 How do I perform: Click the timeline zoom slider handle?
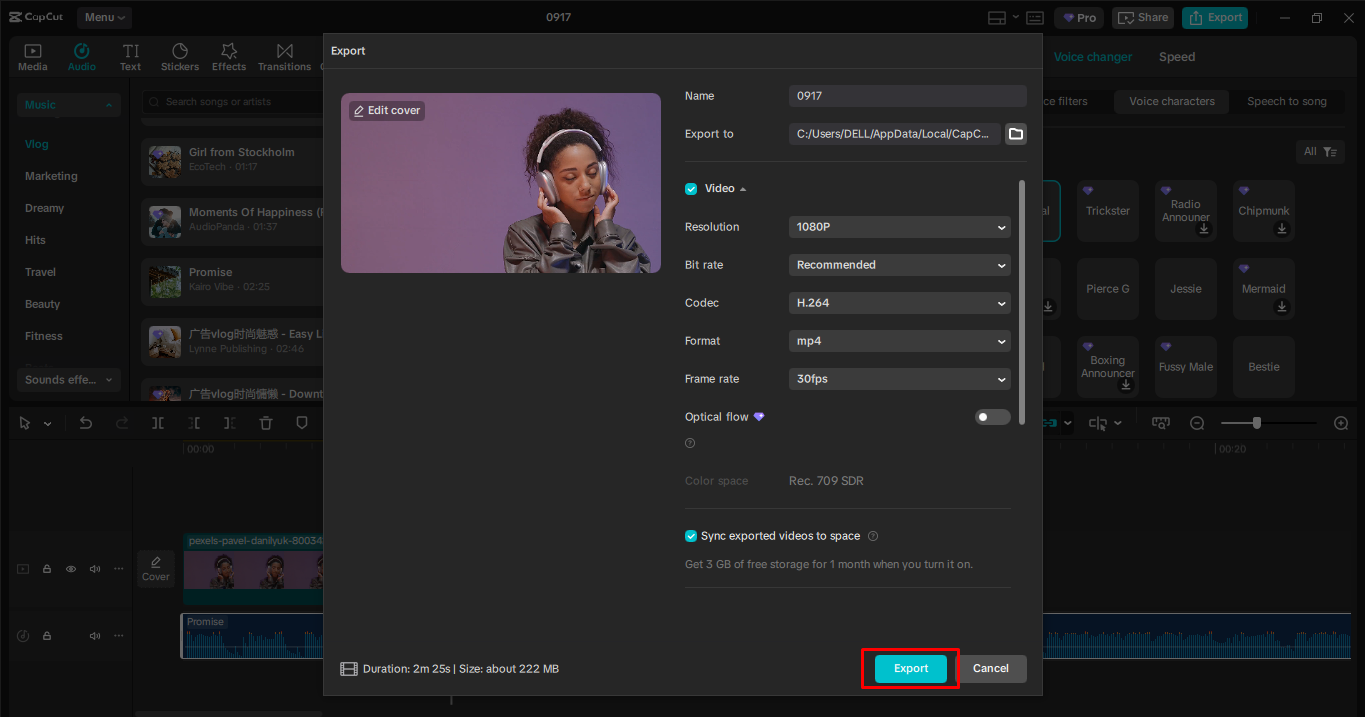(1257, 423)
